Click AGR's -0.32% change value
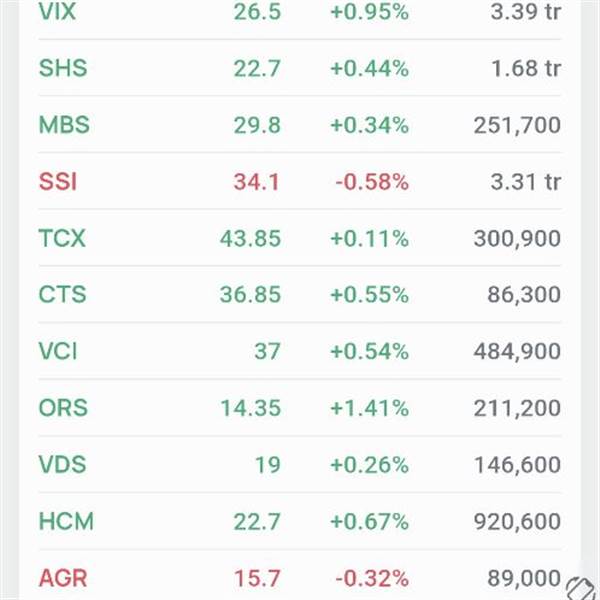The image size is (600, 600). (369, 578)
